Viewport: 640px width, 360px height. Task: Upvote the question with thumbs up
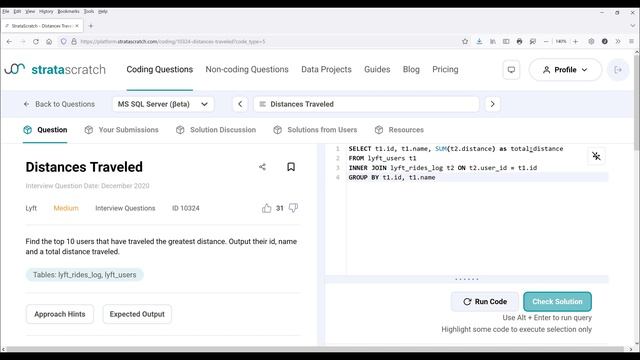click(267, 208)
